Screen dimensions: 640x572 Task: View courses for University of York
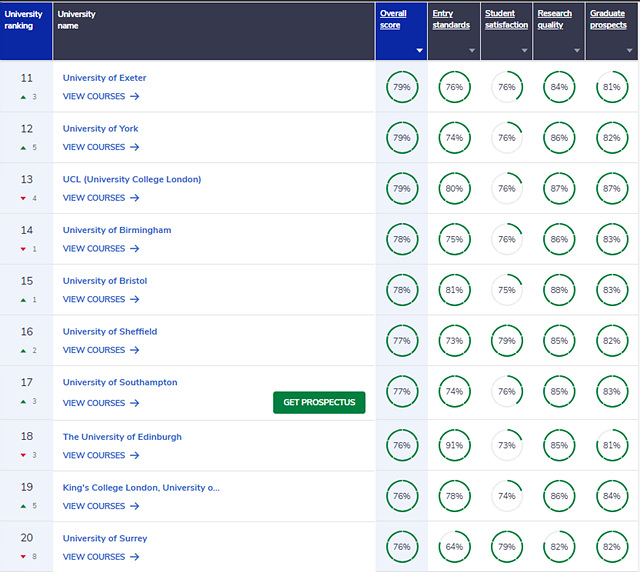click(101, 147)
